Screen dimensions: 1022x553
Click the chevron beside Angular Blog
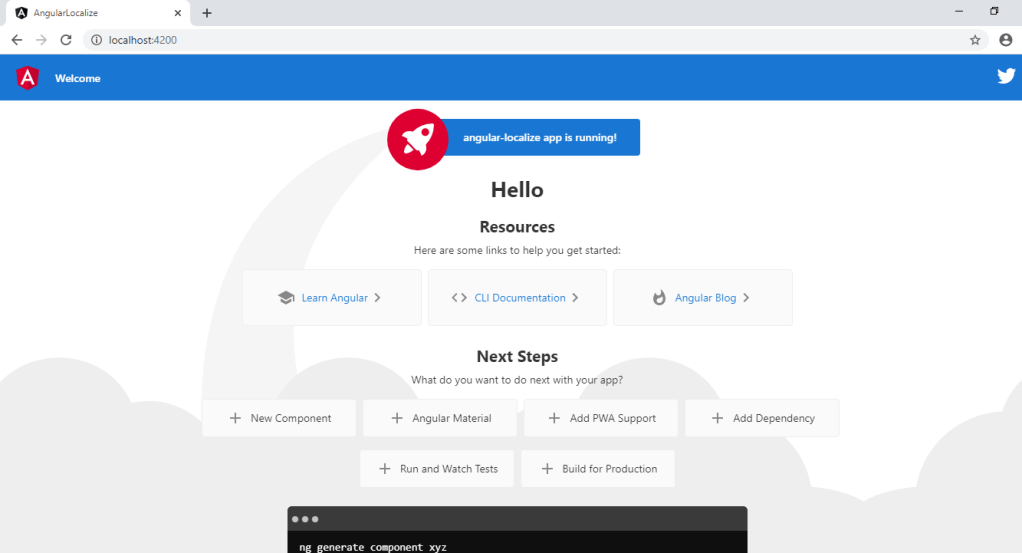746,298
